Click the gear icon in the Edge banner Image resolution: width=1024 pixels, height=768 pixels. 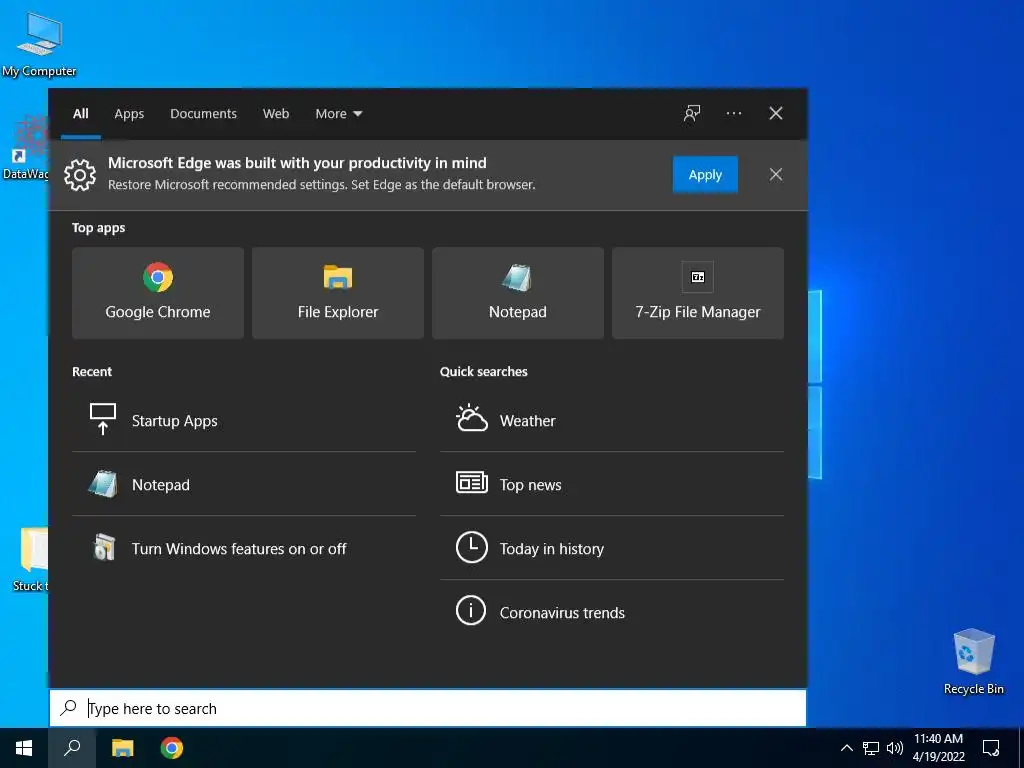tap(80, 174)
